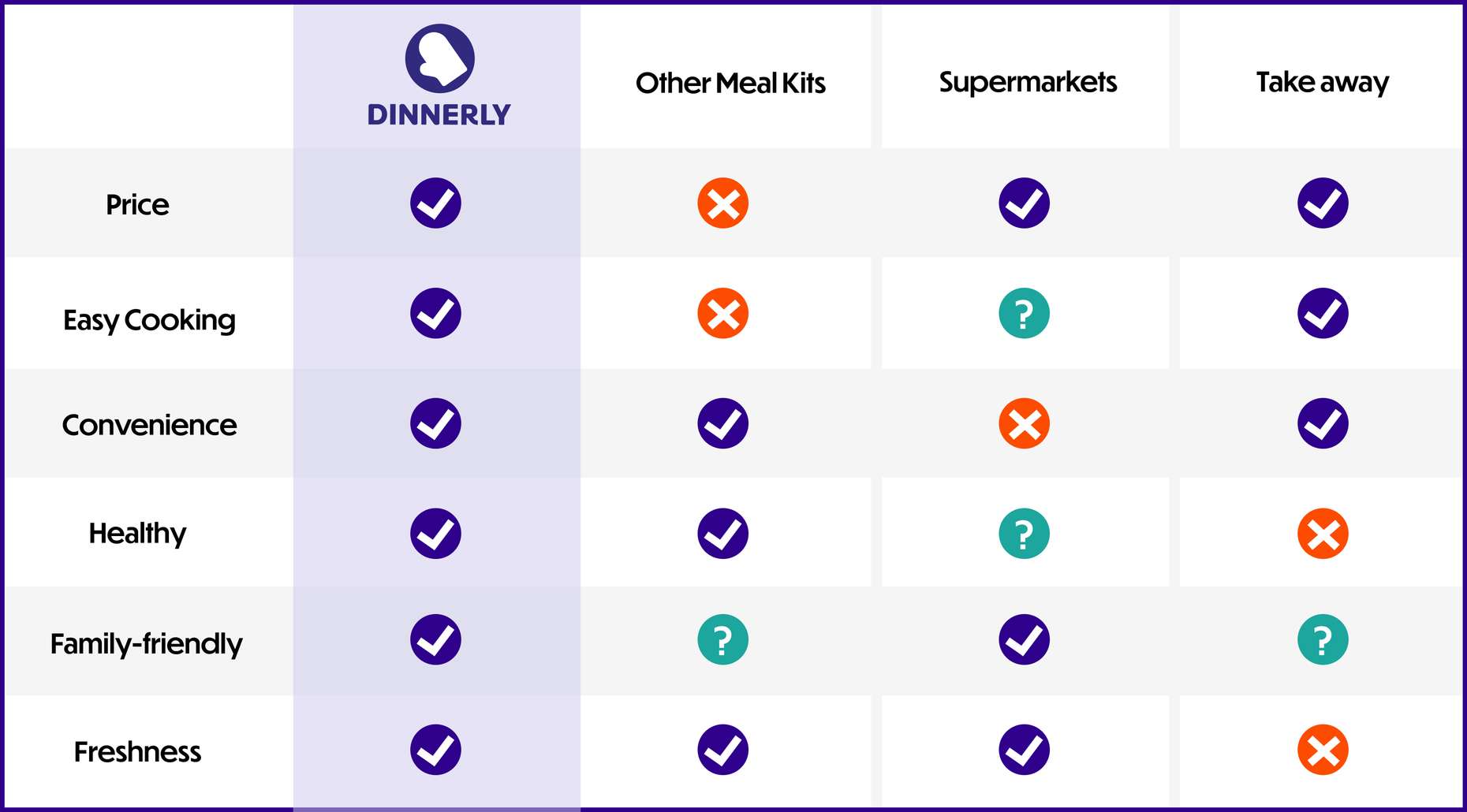Image resolution: width=1467 pixels, height=812 pixels.
Task: Click the Freshness row label
Action: (x=137, y=751)
